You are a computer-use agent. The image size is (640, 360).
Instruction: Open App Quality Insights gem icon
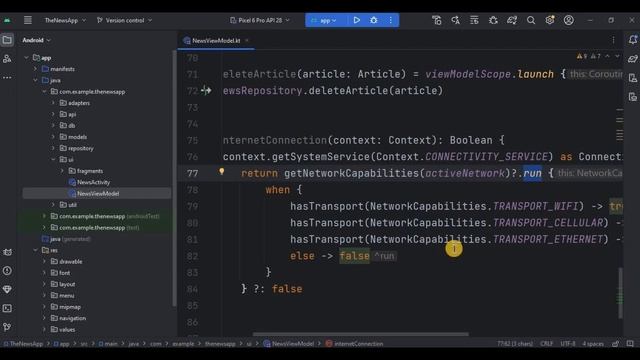click(x=7, y=289)
